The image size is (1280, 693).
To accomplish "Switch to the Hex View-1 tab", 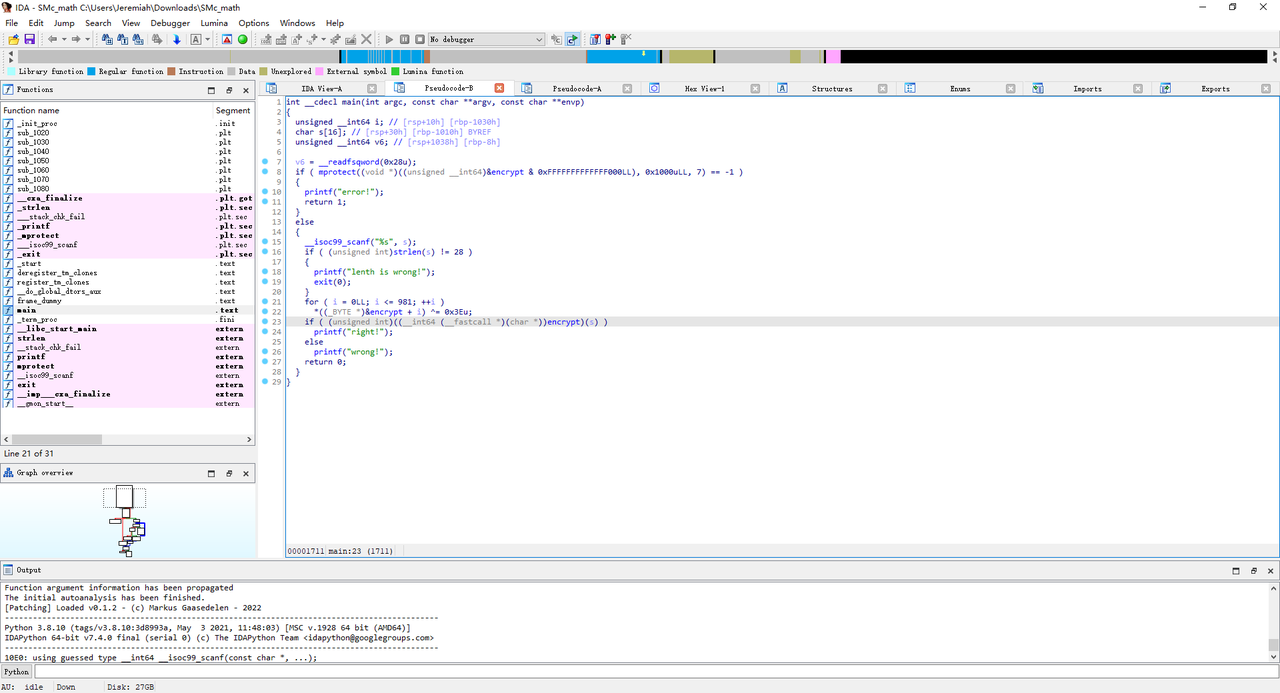I will [704, 88].
